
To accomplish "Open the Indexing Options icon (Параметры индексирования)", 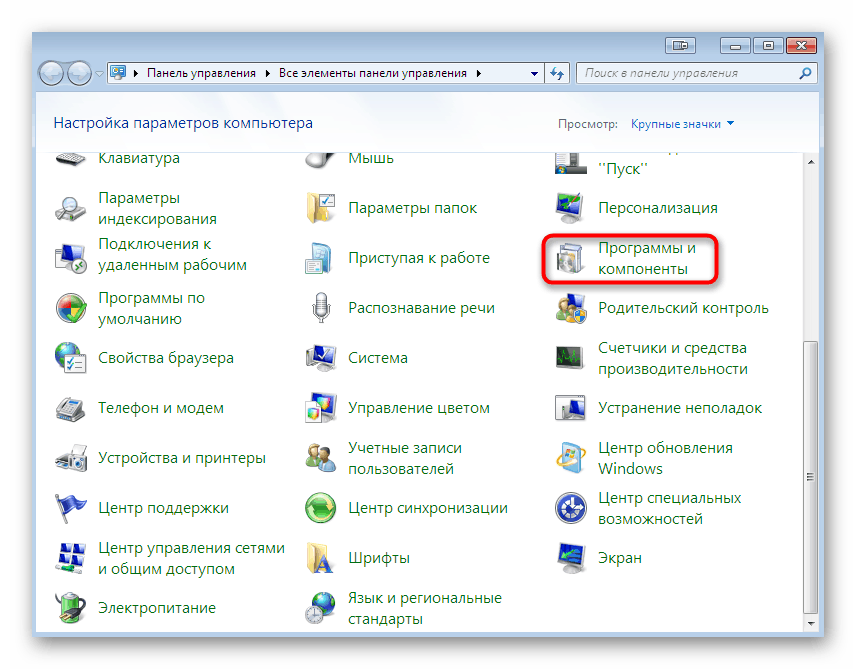I will coord(70,209).
